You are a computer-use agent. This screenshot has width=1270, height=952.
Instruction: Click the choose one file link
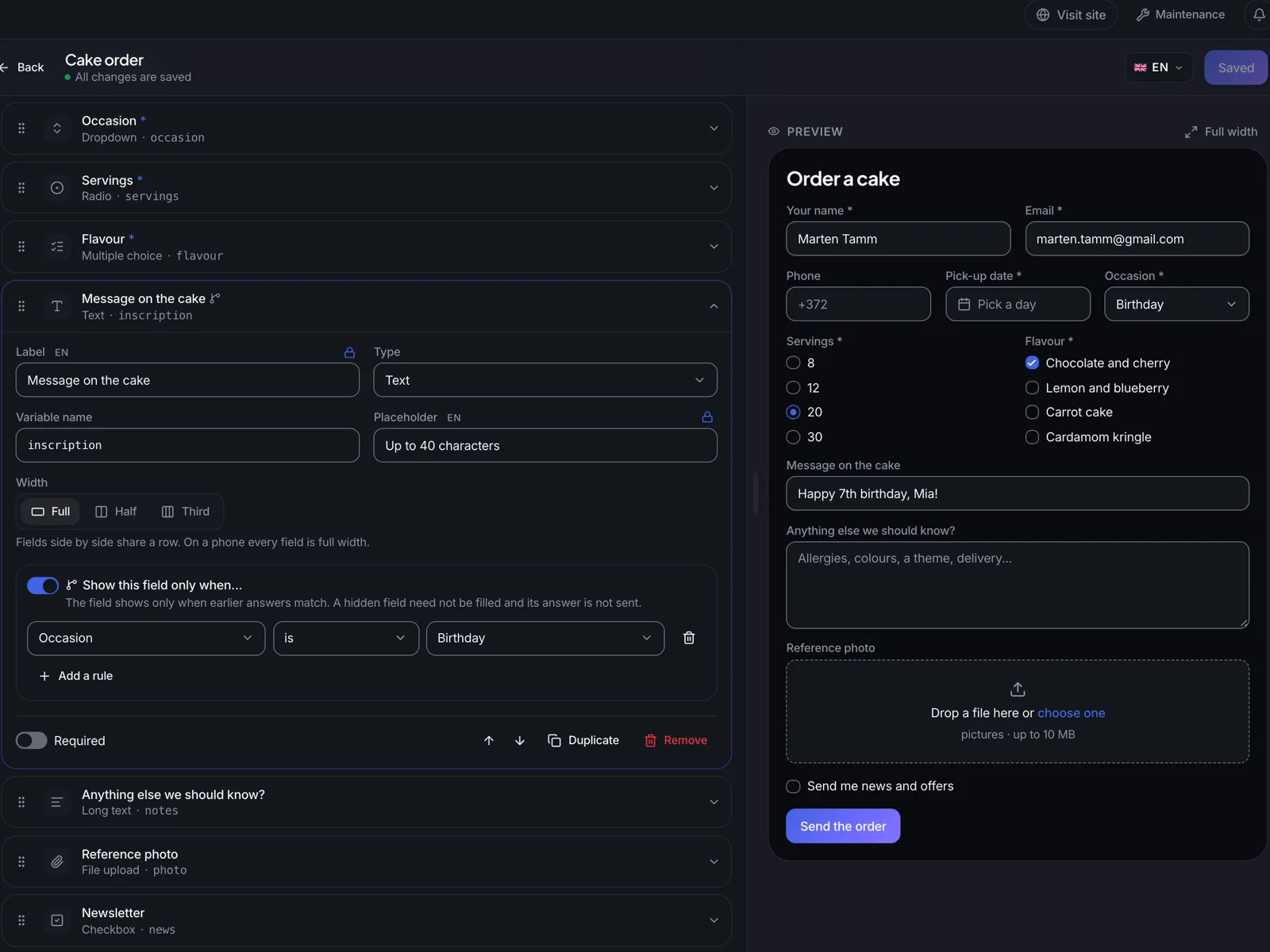(x=1071, y=713)
